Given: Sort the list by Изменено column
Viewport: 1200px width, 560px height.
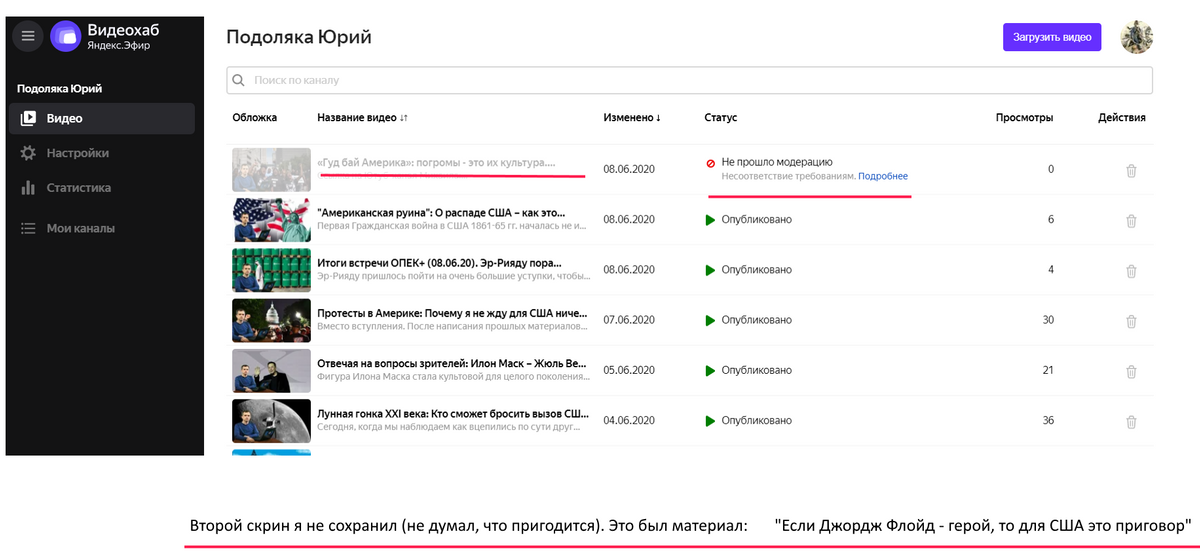Looking at the screenshot, I should (632, 118).
